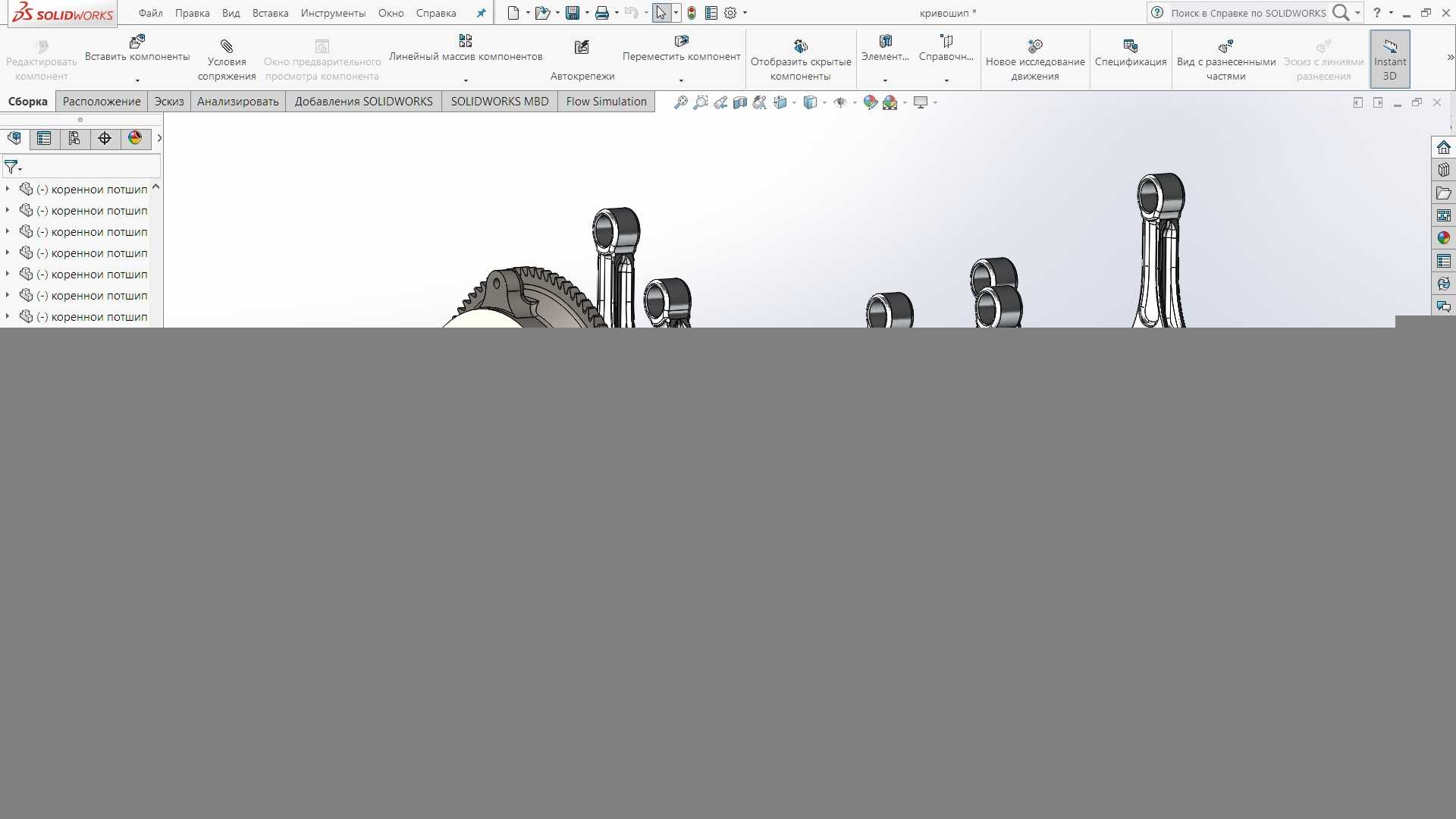Image resolution: width=1456 pixels, height=819 pixels.
Task: Switch to PropertyManager tab icon
Action: click(x=44, y=138)
